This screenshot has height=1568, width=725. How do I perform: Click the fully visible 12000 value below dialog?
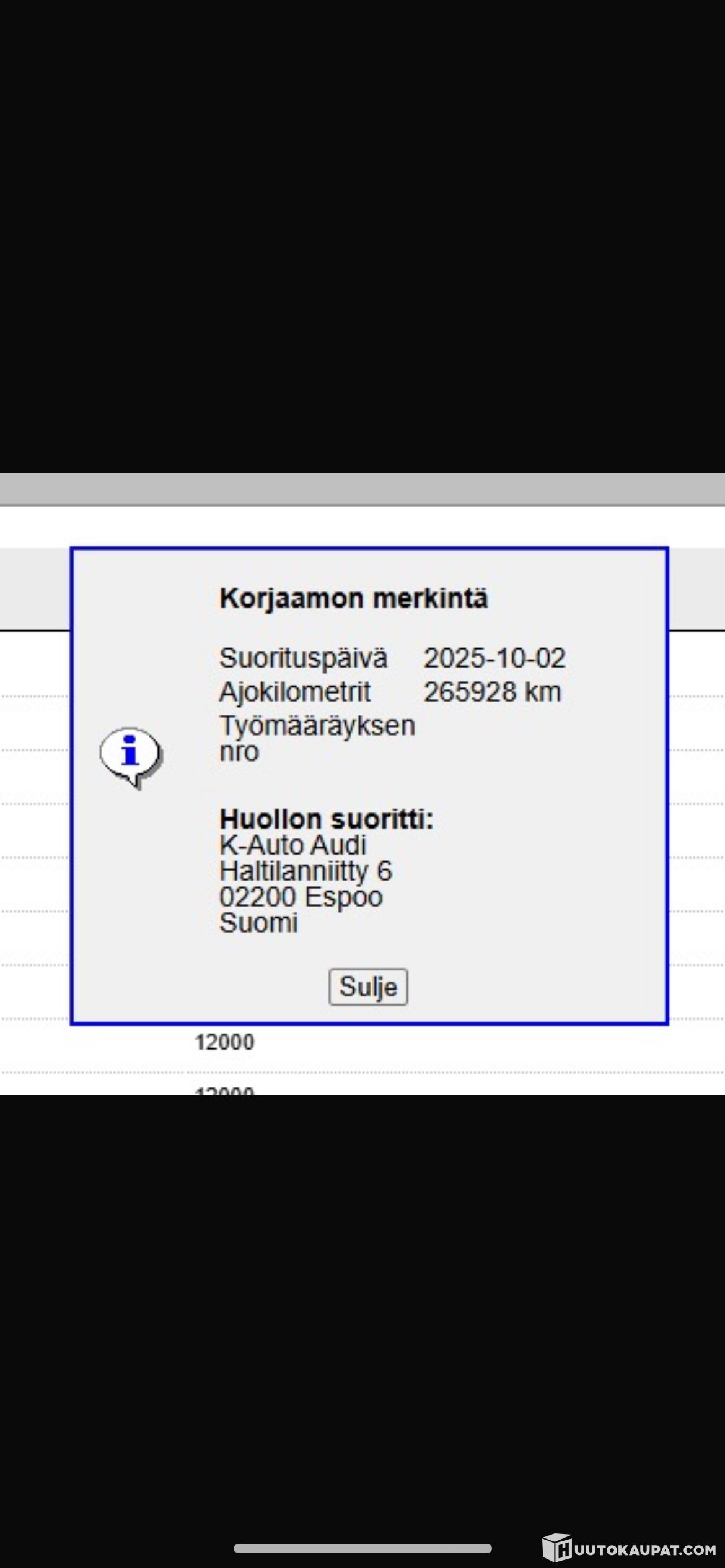point(224,1042)
